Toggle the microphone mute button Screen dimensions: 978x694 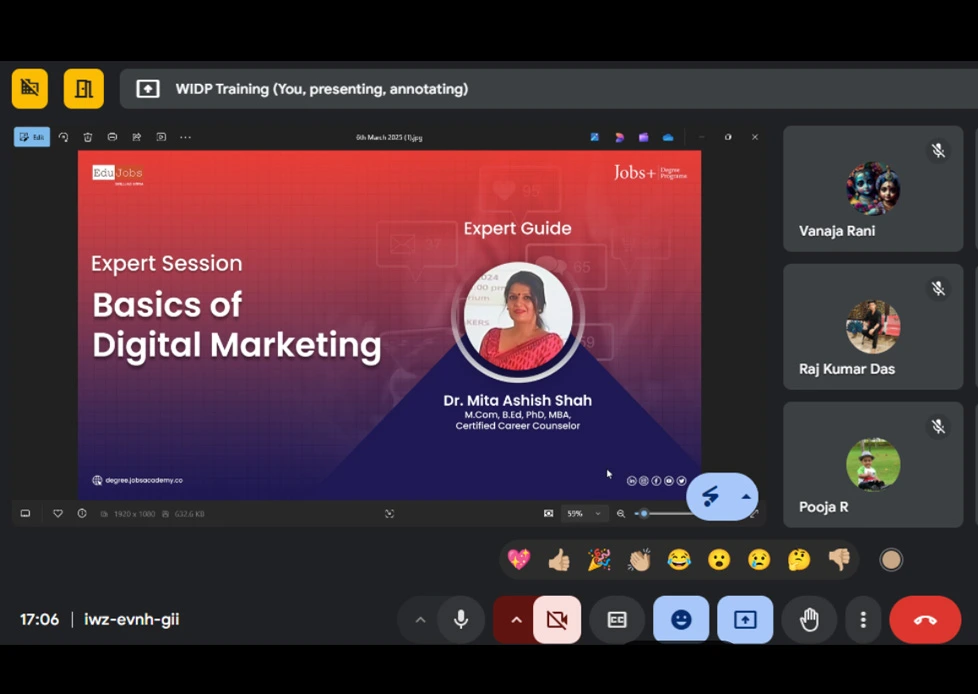click(461, 619)
